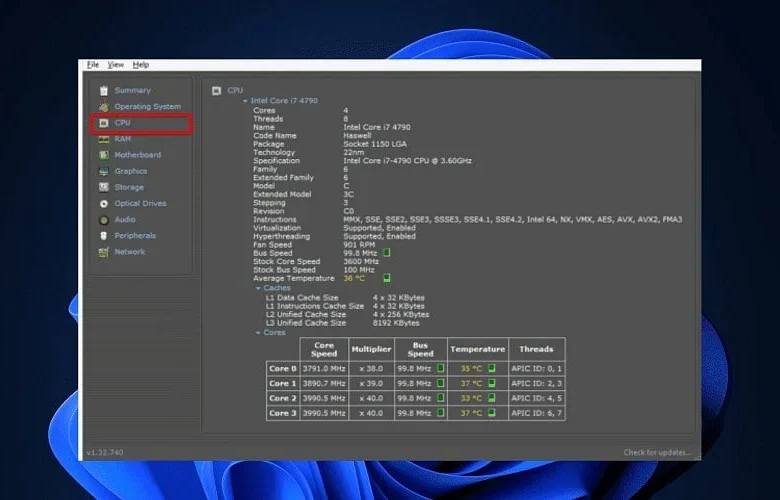780x500 pixels.
Task: Open the Network section
Action: pyautogui.click(x=130, y=252)
